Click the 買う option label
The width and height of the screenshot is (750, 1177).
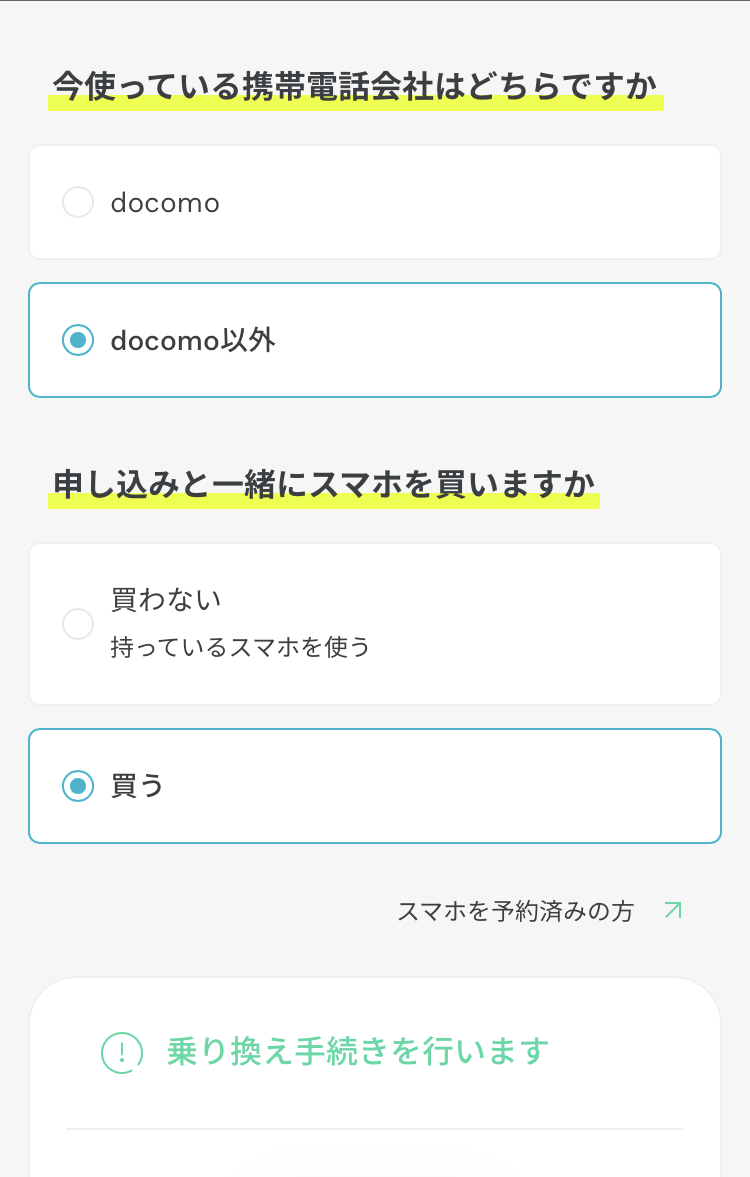[x=137, y=786]
